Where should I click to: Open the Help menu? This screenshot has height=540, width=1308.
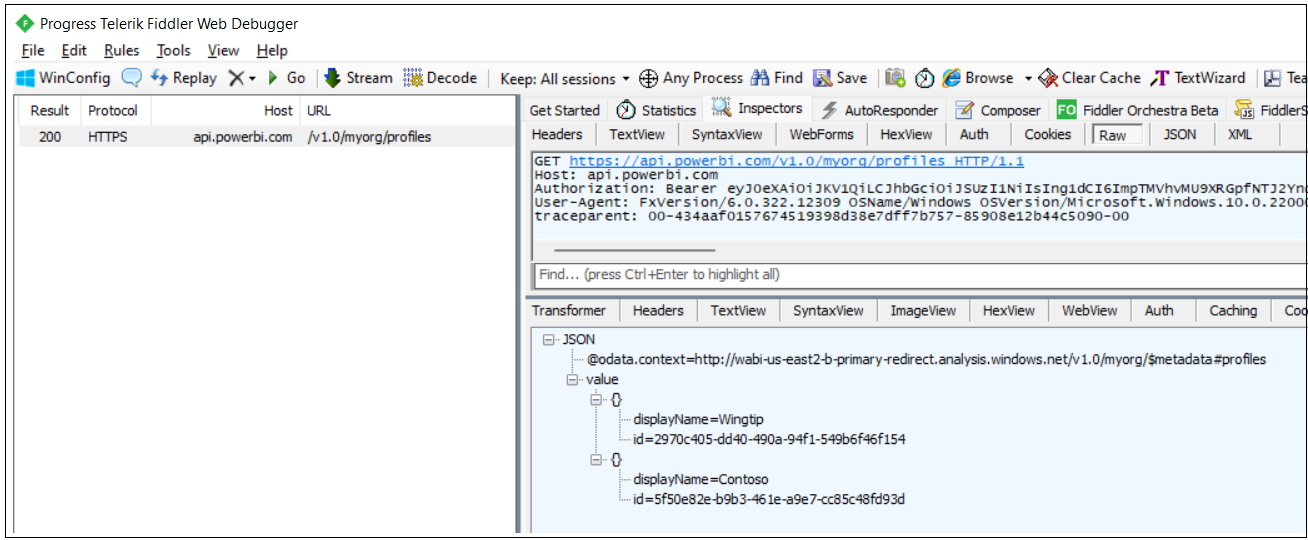pyautogui.click(x=272, y=50)
